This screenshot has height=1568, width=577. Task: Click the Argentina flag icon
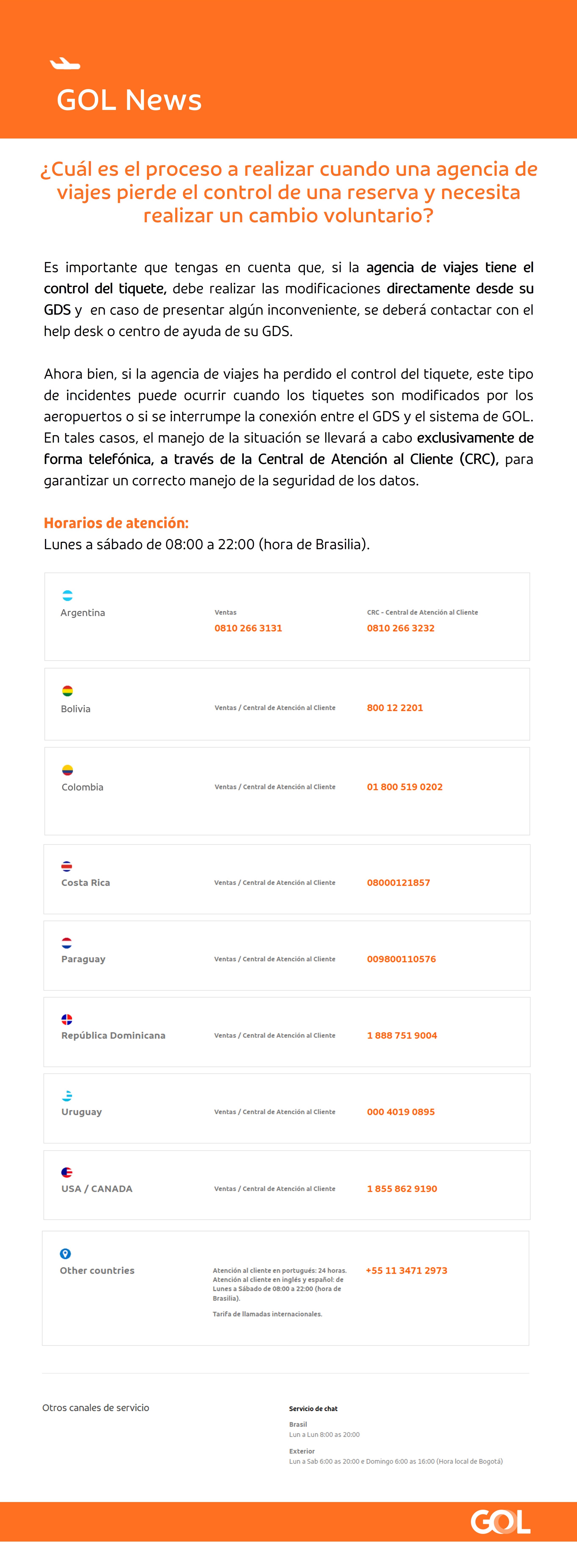point(68,595)
